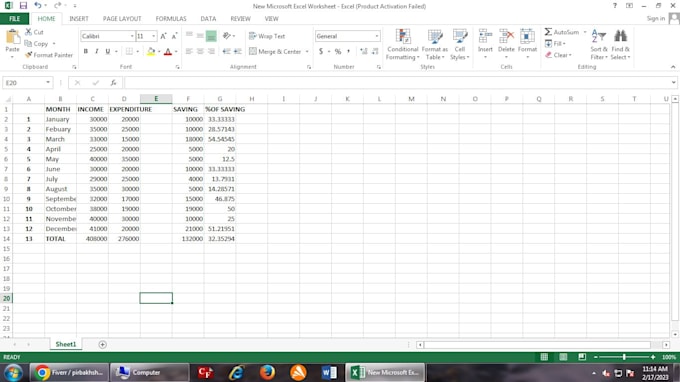Viewport: 680px width, 382px height.
Task: Click the Delete cells icon
Action: (x=506, y=36)
